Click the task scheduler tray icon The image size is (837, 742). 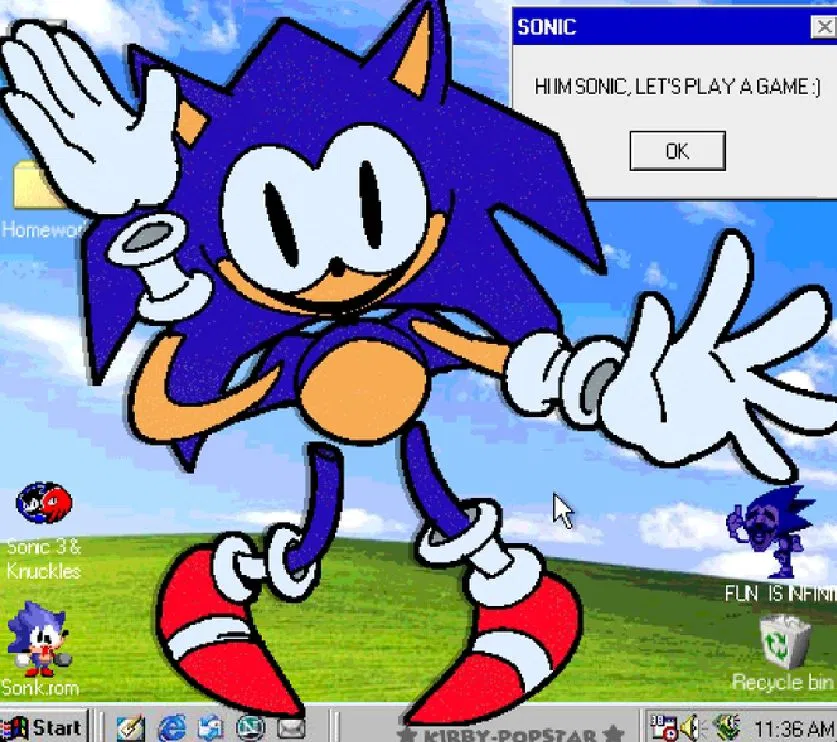[x=663, y=727]
